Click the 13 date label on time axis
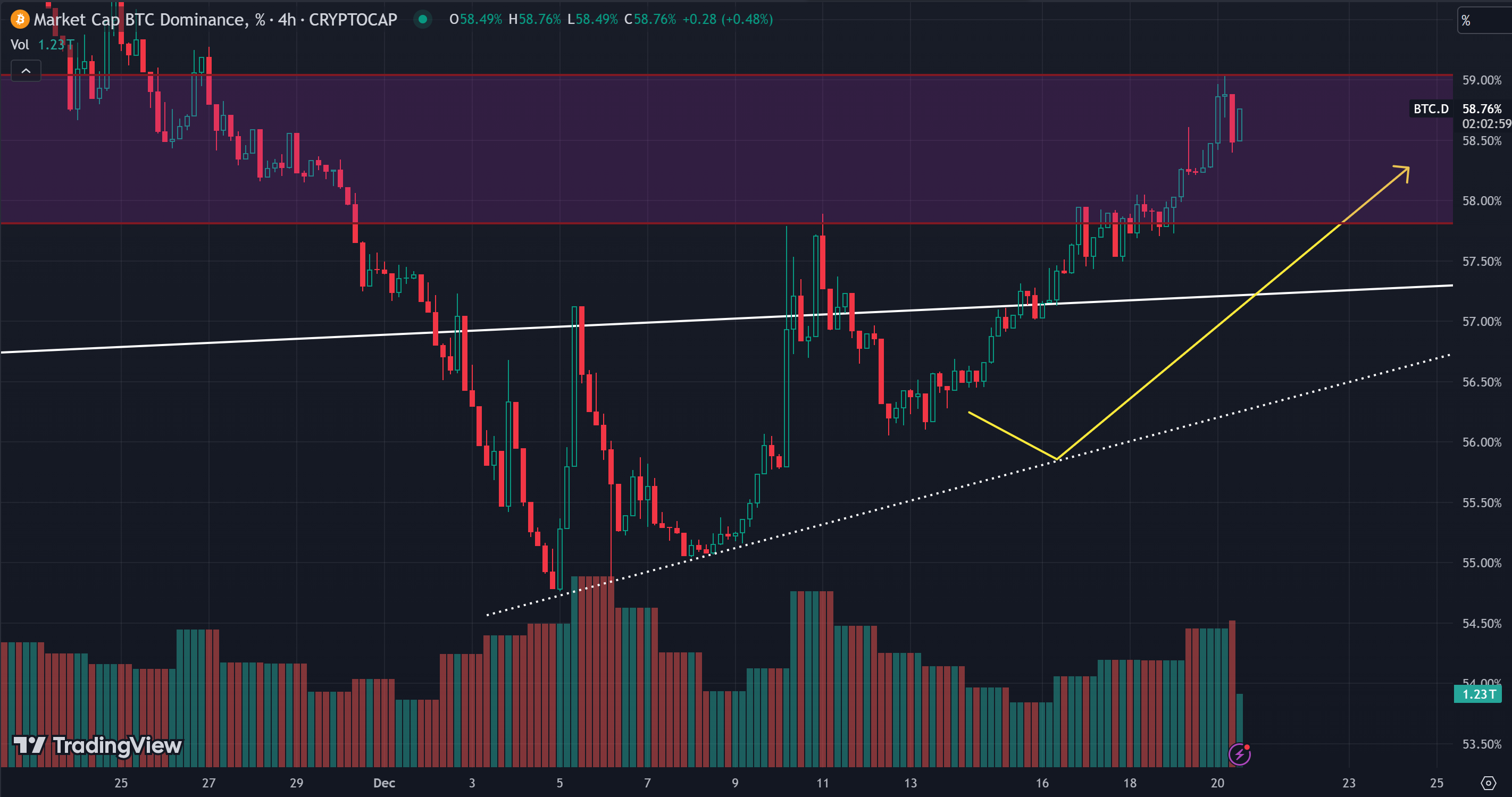The height and width of the screenshot is (797, 1512). pyautogui.click(x=910, y=783)
